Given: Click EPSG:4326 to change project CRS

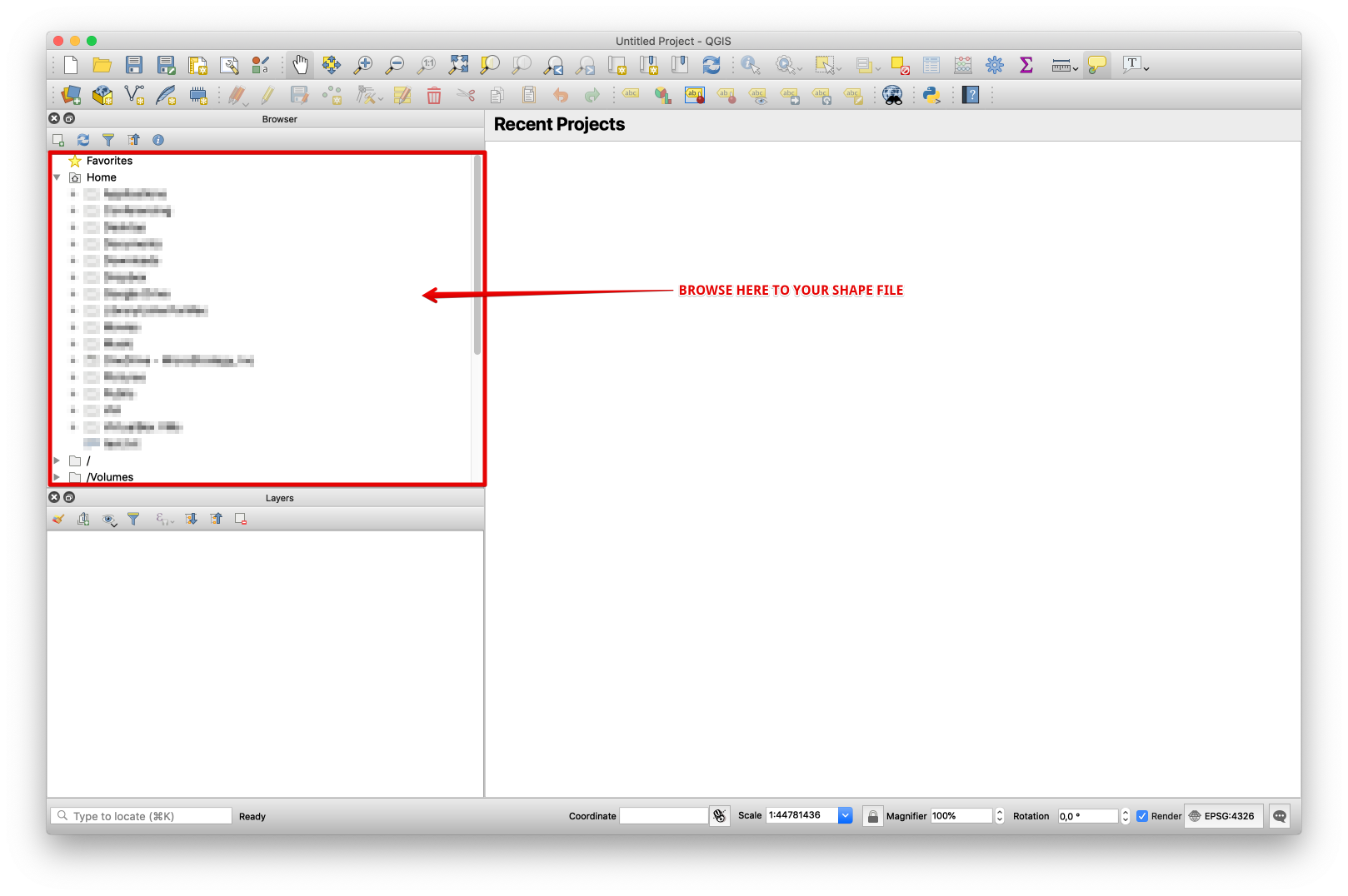Looking at the screenshot, I should [x=1223, y=816].
